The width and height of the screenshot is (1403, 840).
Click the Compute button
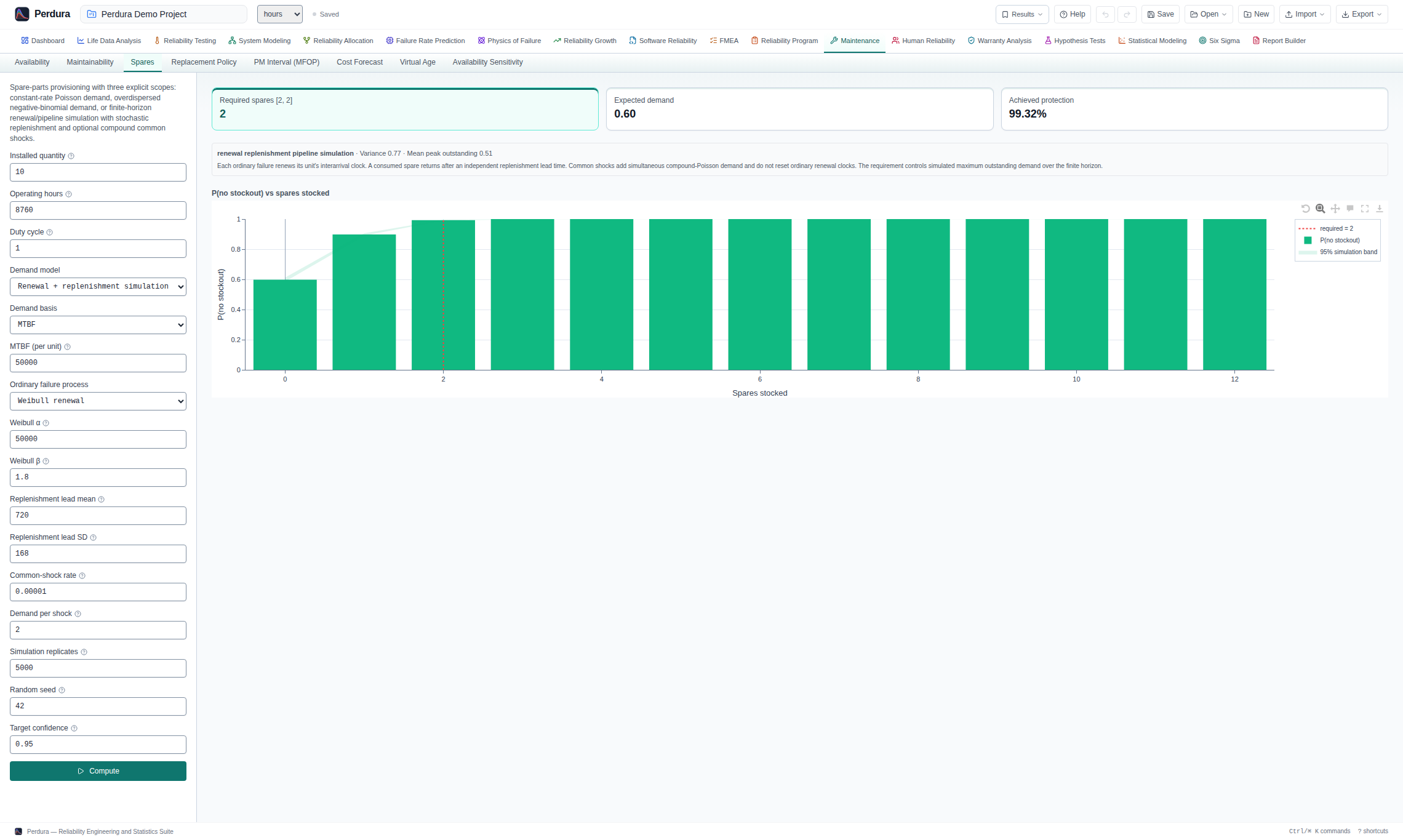pyautogui.click(x=98, y=771)
